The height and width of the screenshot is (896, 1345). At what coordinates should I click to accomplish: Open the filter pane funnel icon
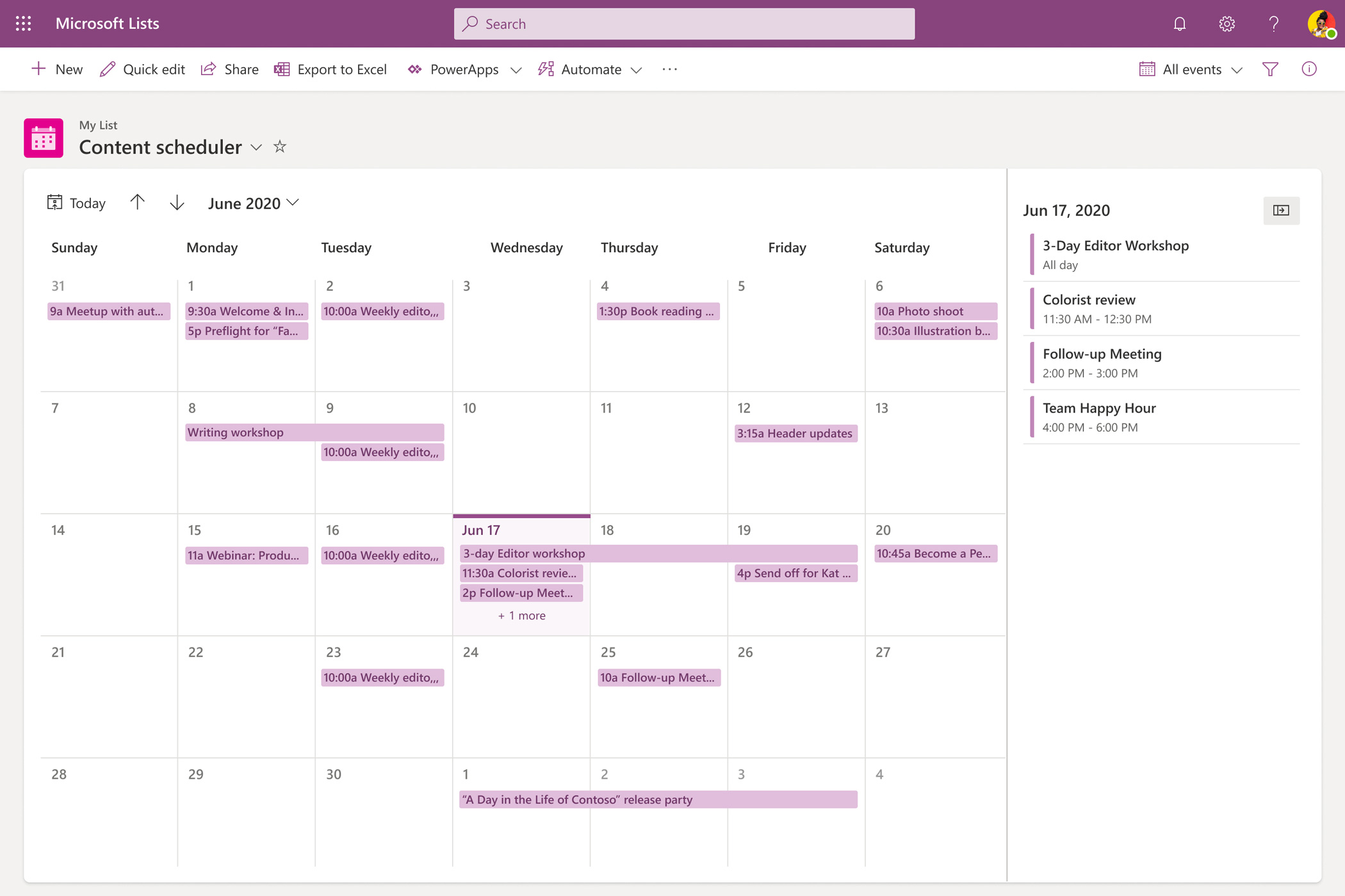(x=1270, y=69)
